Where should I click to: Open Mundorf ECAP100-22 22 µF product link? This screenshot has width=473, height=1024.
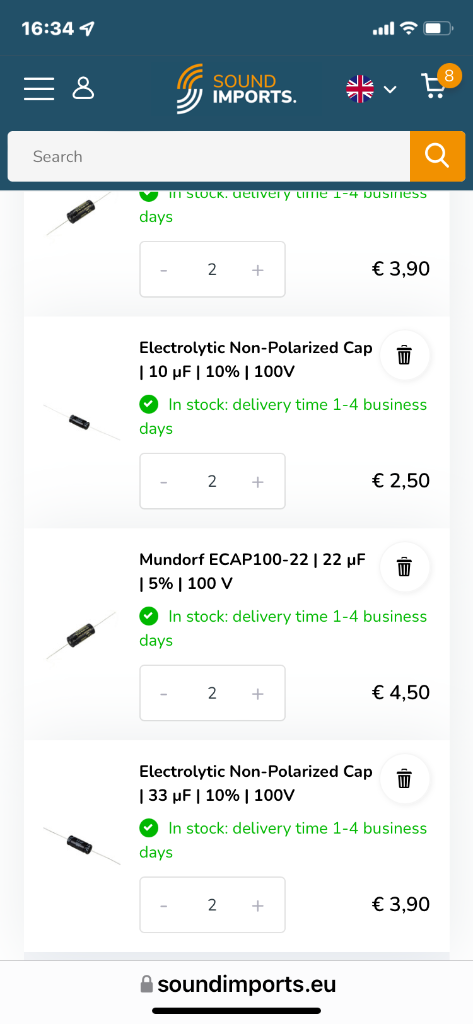(252, 571)
